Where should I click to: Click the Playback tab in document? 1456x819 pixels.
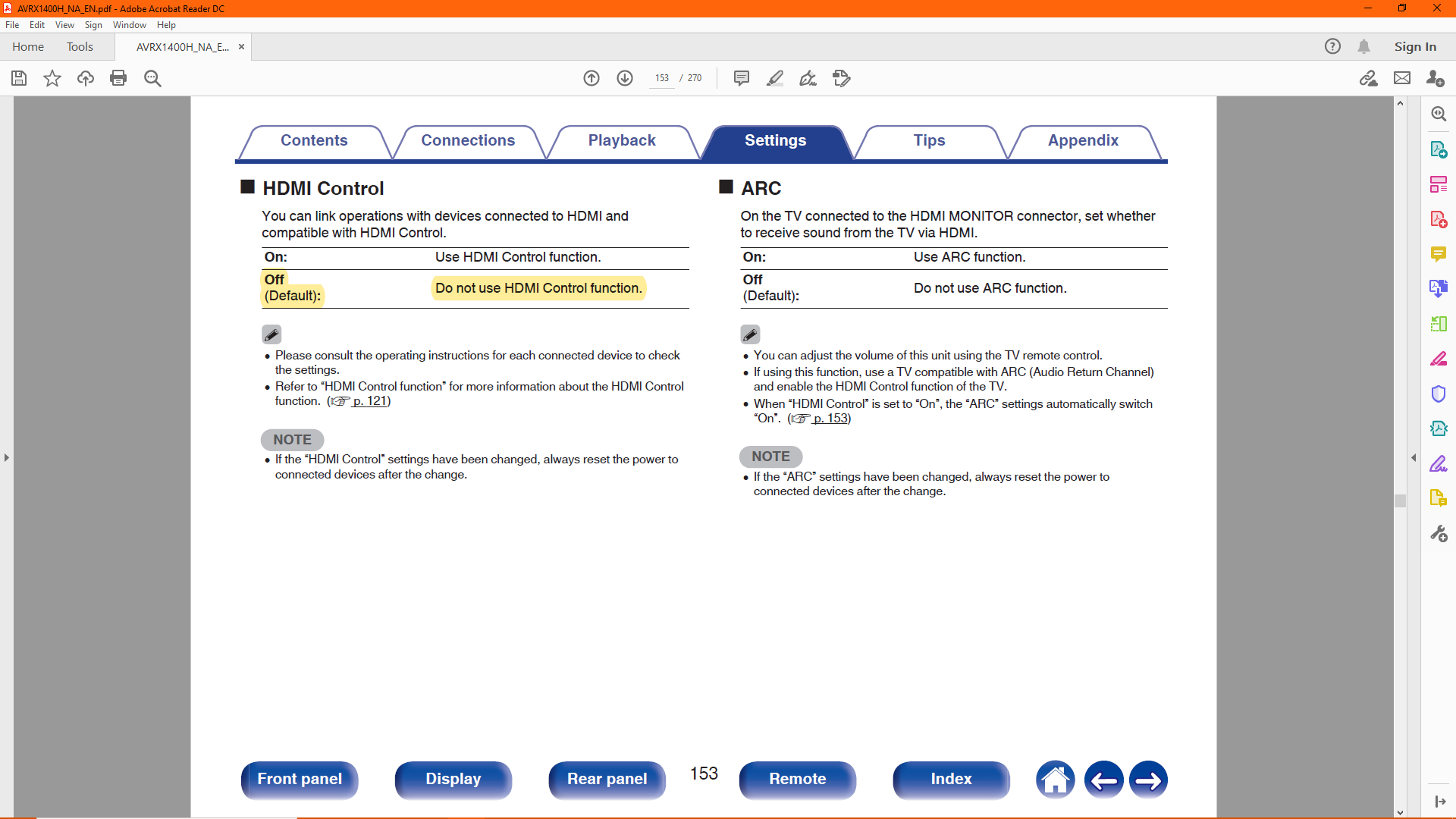[x=622, y=140]
